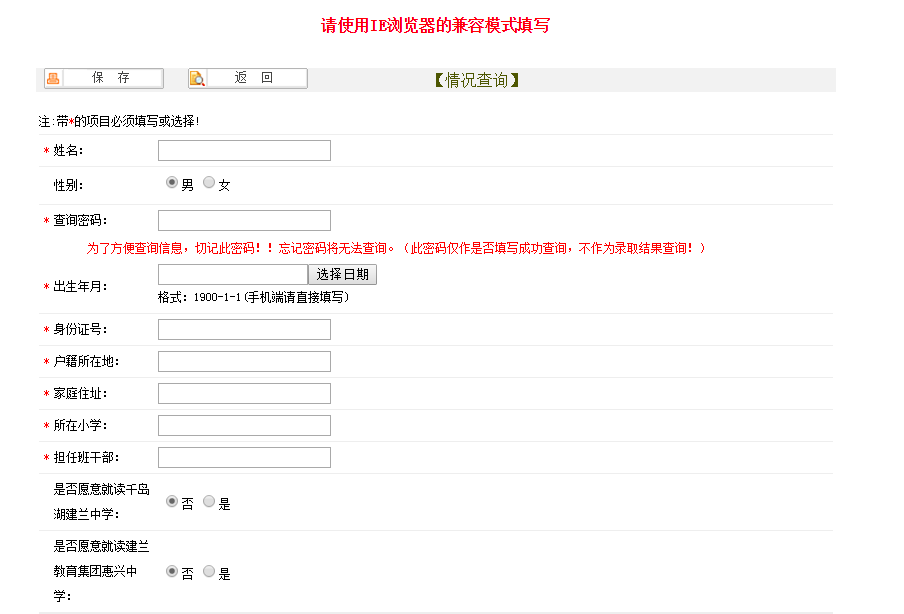Screen dimensions: 904x614
Task: Choose 是 for 建兰教育集团惠兴中学
Action: [x=209, y=572]
